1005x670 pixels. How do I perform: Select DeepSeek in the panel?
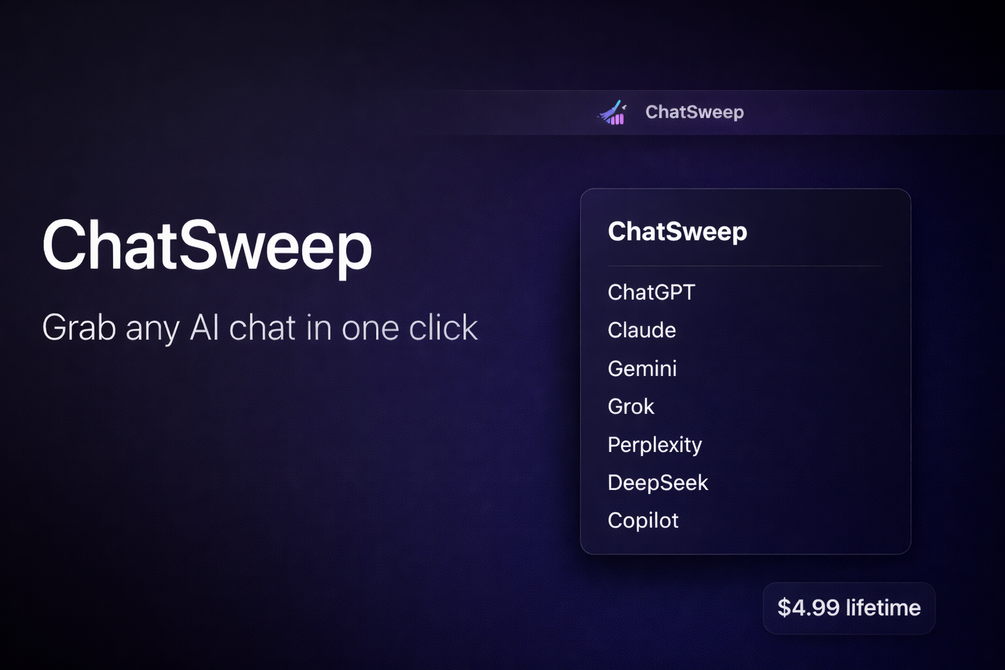click(658, 483)
